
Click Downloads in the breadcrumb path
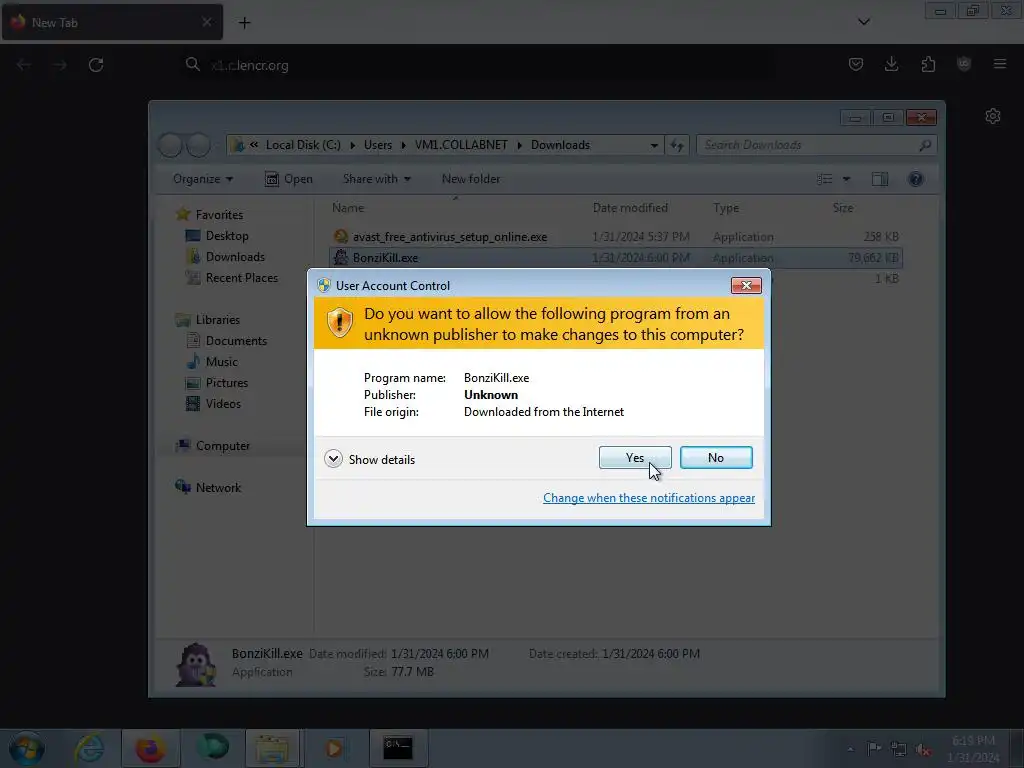click(560, 145)
